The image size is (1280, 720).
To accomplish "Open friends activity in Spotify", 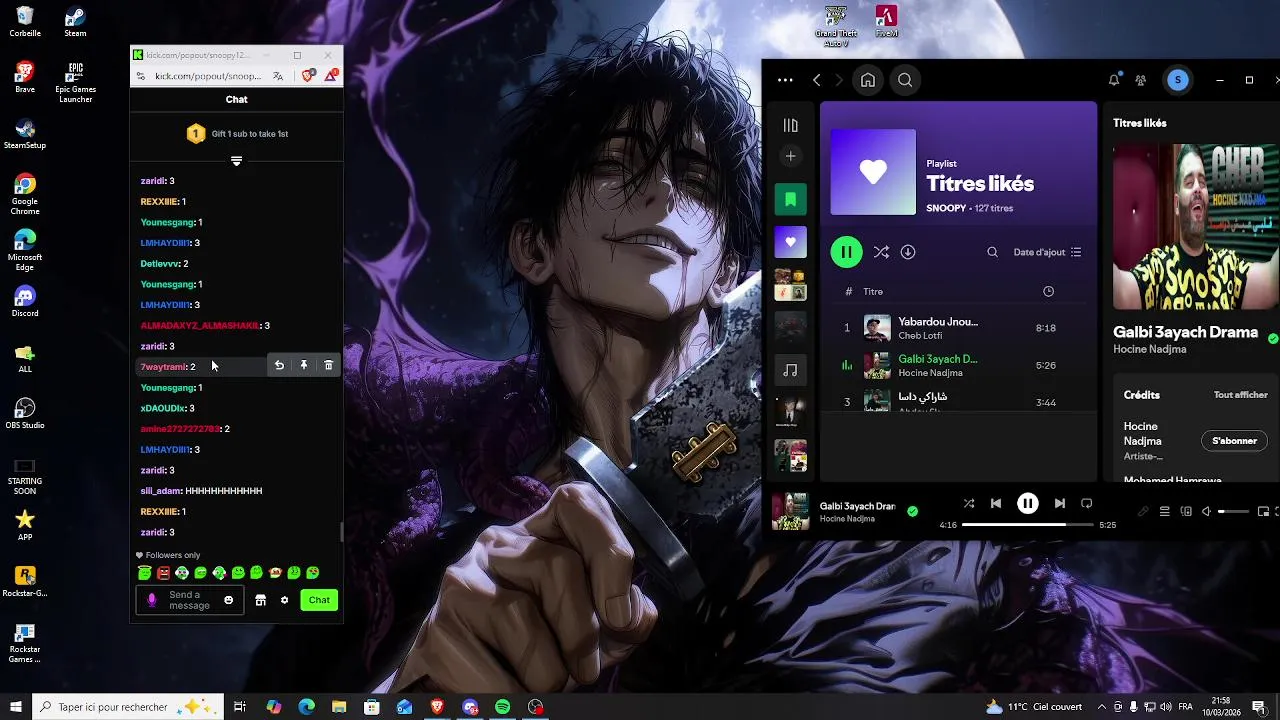I will point(1141,80).
